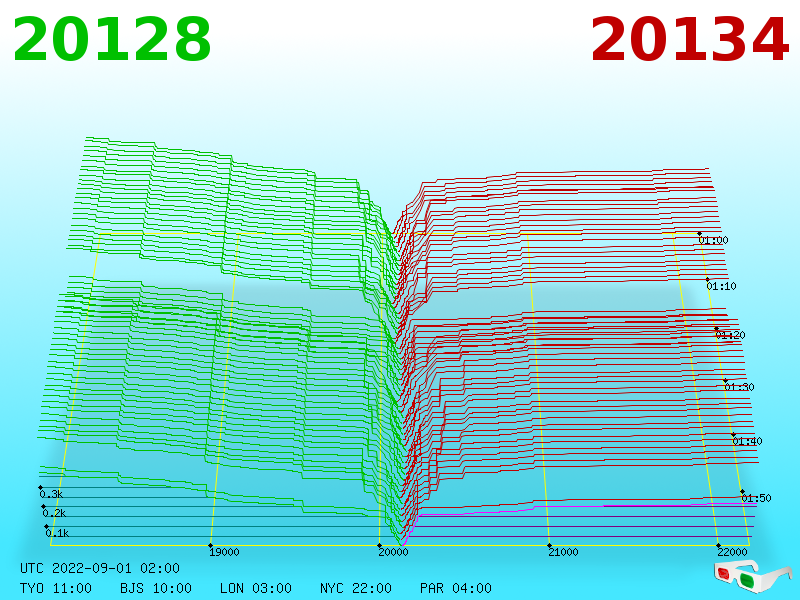The image size is (800, 600).
Task: Click the red ask price 20134
Action: (690, 40)
